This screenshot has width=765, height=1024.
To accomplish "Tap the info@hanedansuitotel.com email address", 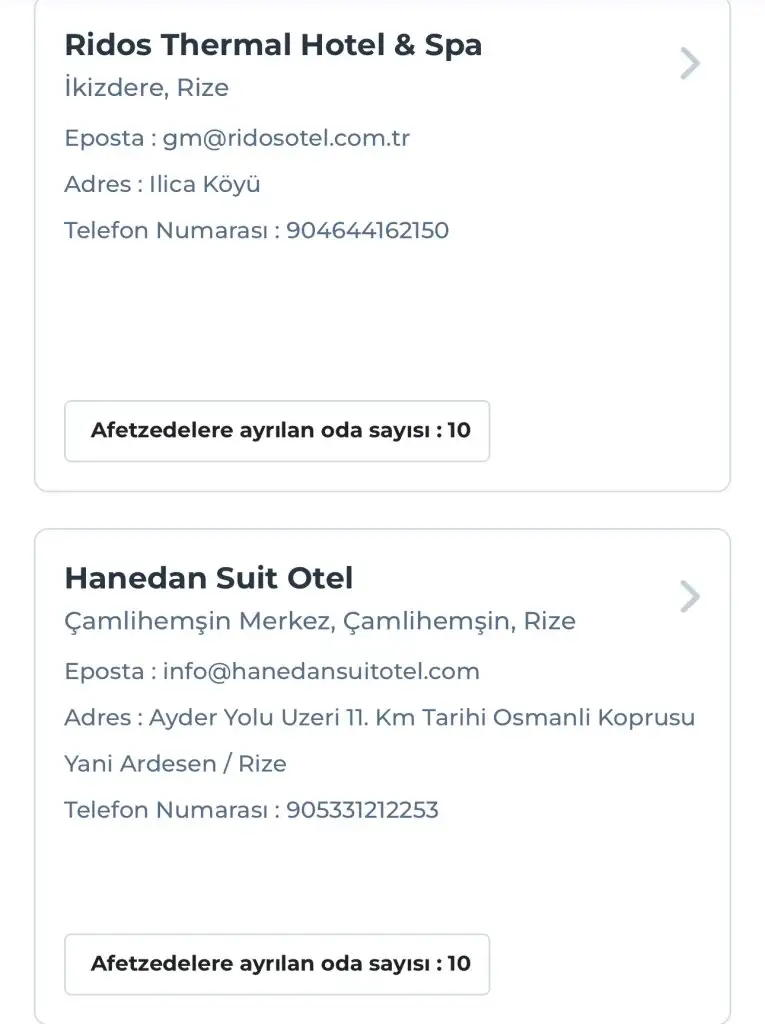I will point(321,671).
